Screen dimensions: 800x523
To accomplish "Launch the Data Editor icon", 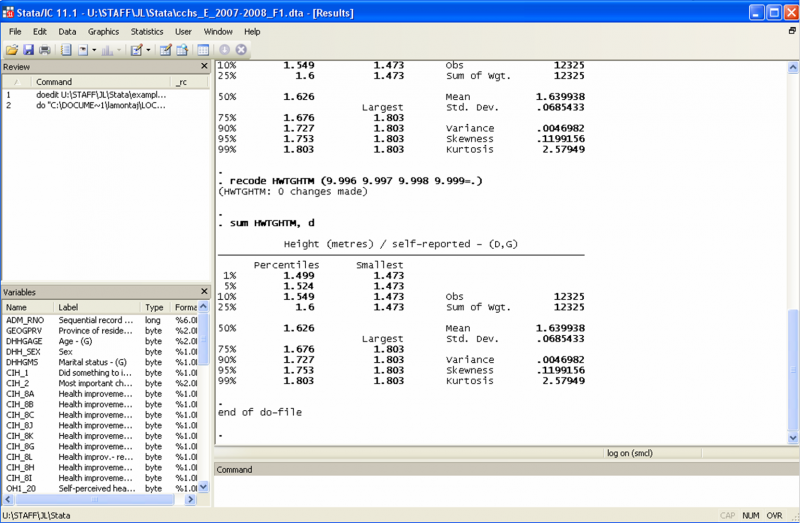I will [165, 49].
